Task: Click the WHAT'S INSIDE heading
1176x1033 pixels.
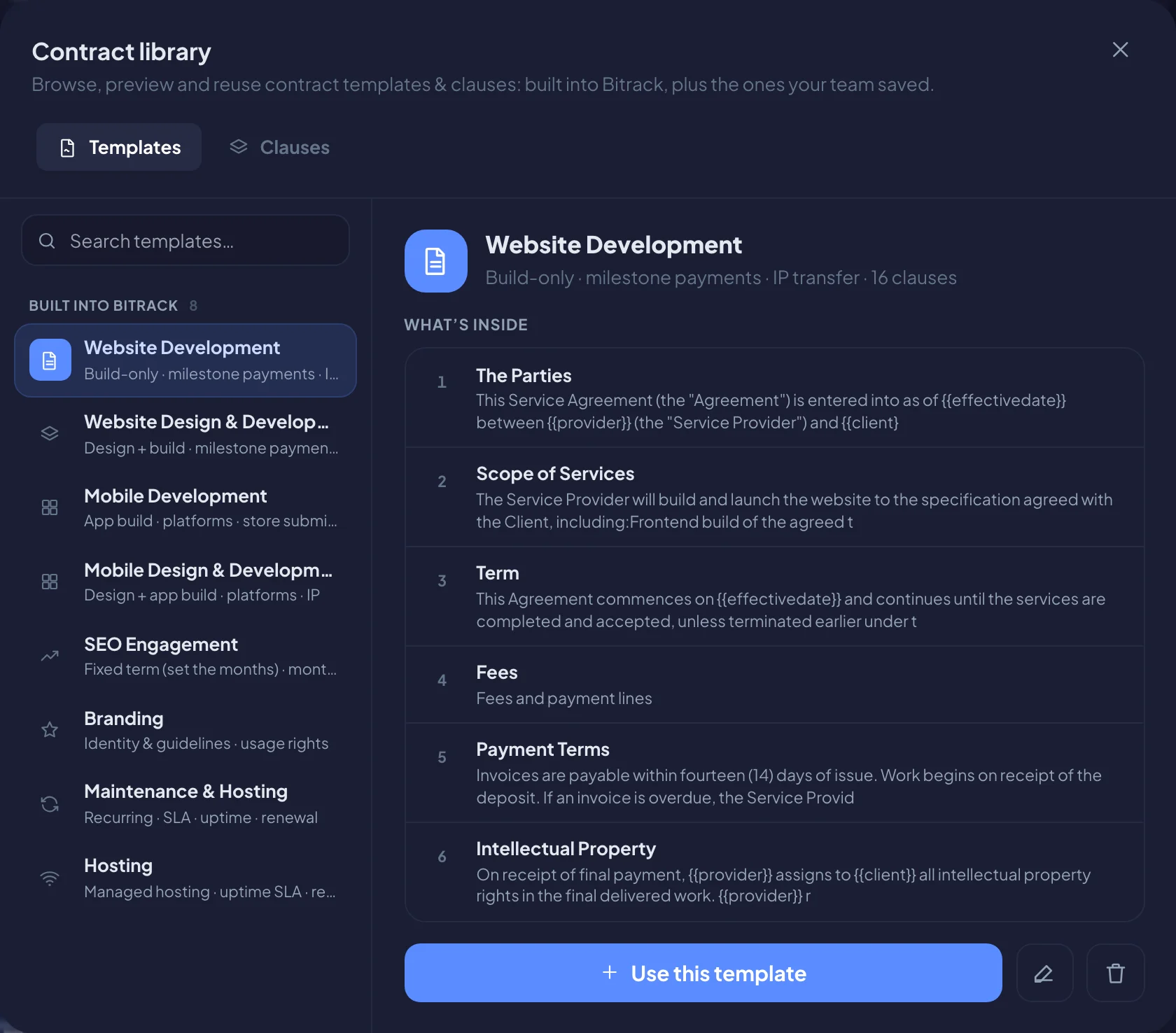Action: coord(466,325)
